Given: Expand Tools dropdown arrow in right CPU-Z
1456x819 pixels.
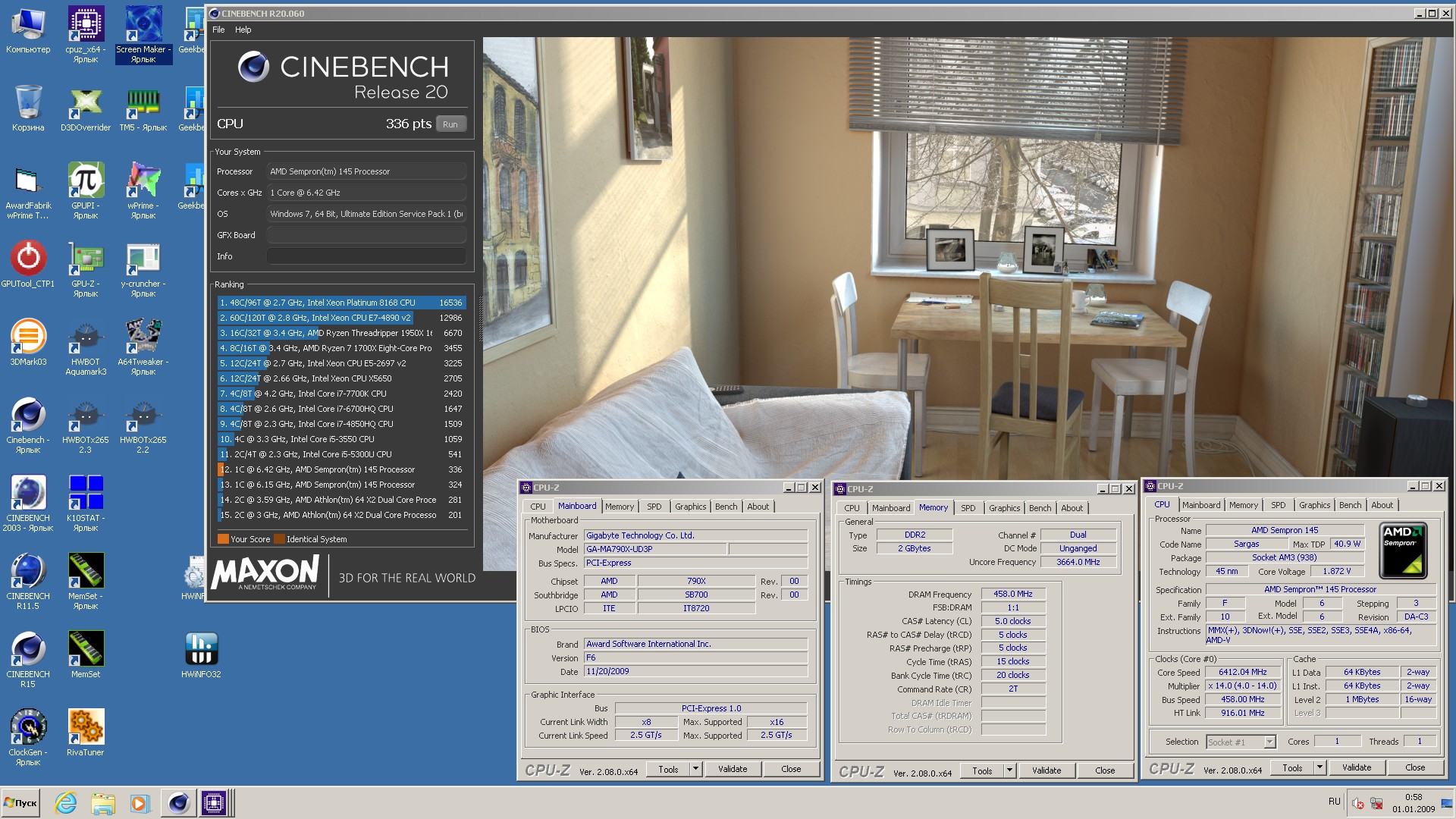Looking at the screenshot, I should [1319, 767].
